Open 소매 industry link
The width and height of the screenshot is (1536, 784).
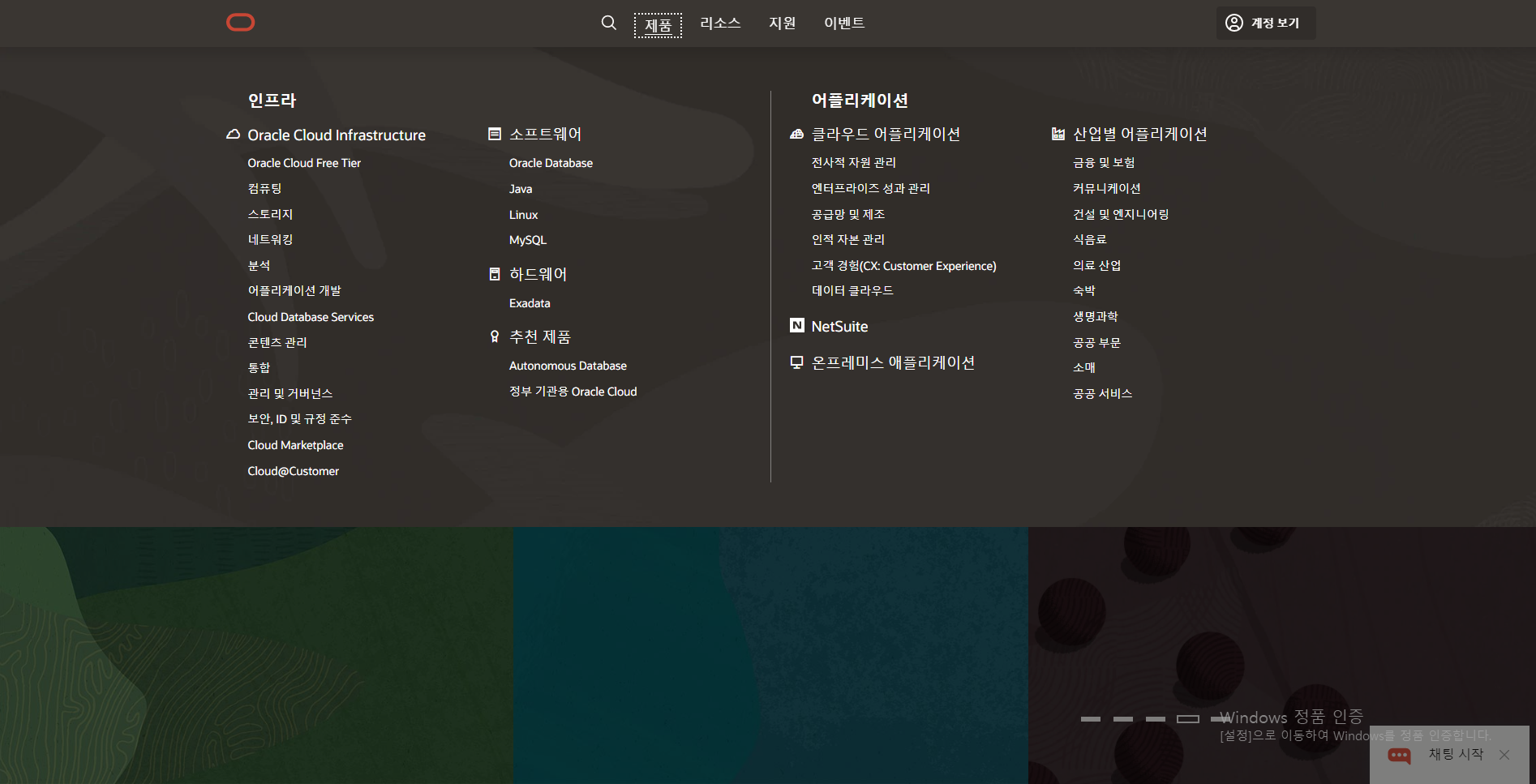pos(1084,367)
